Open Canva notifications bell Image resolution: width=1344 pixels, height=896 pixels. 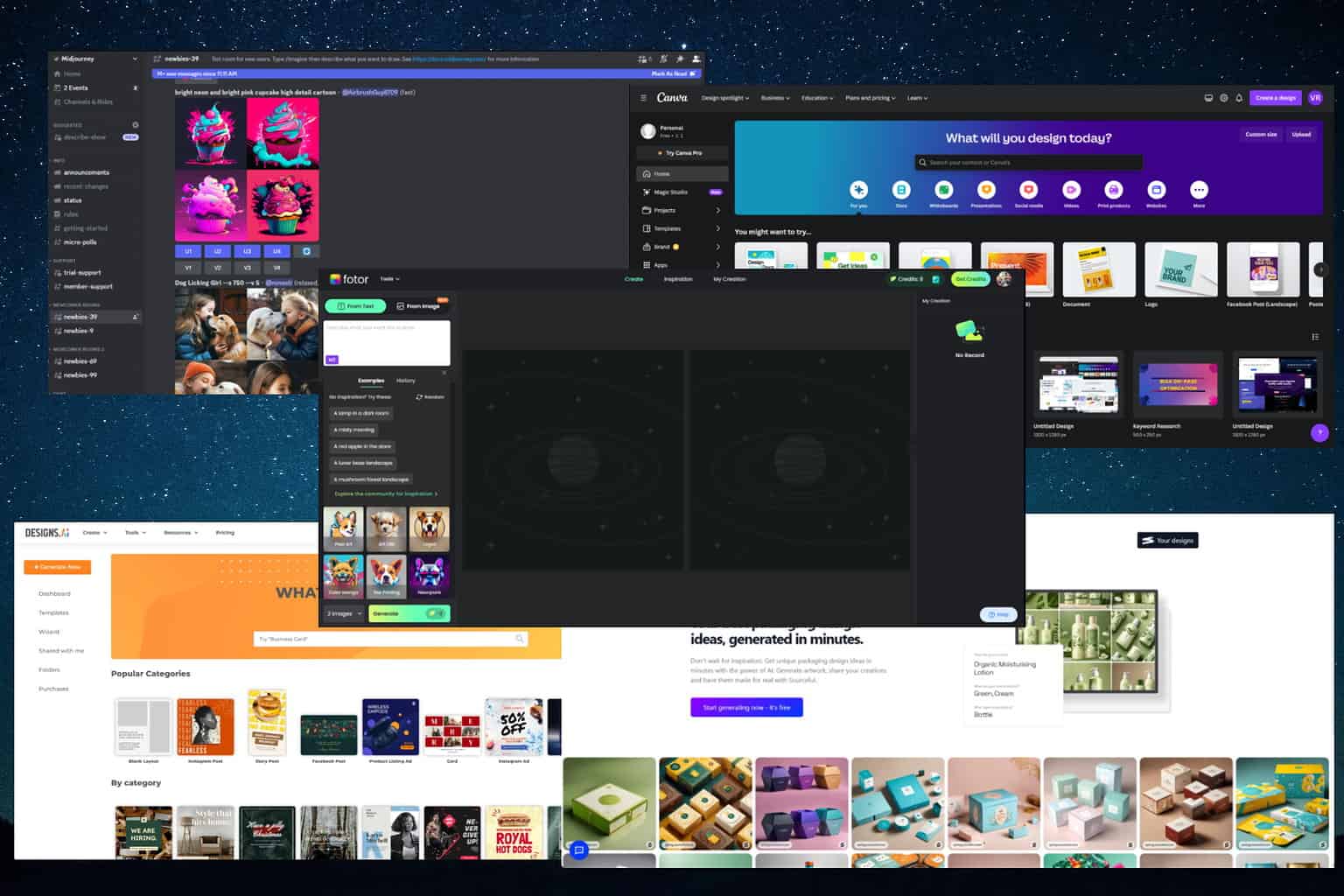click(x=1239, y=98)
